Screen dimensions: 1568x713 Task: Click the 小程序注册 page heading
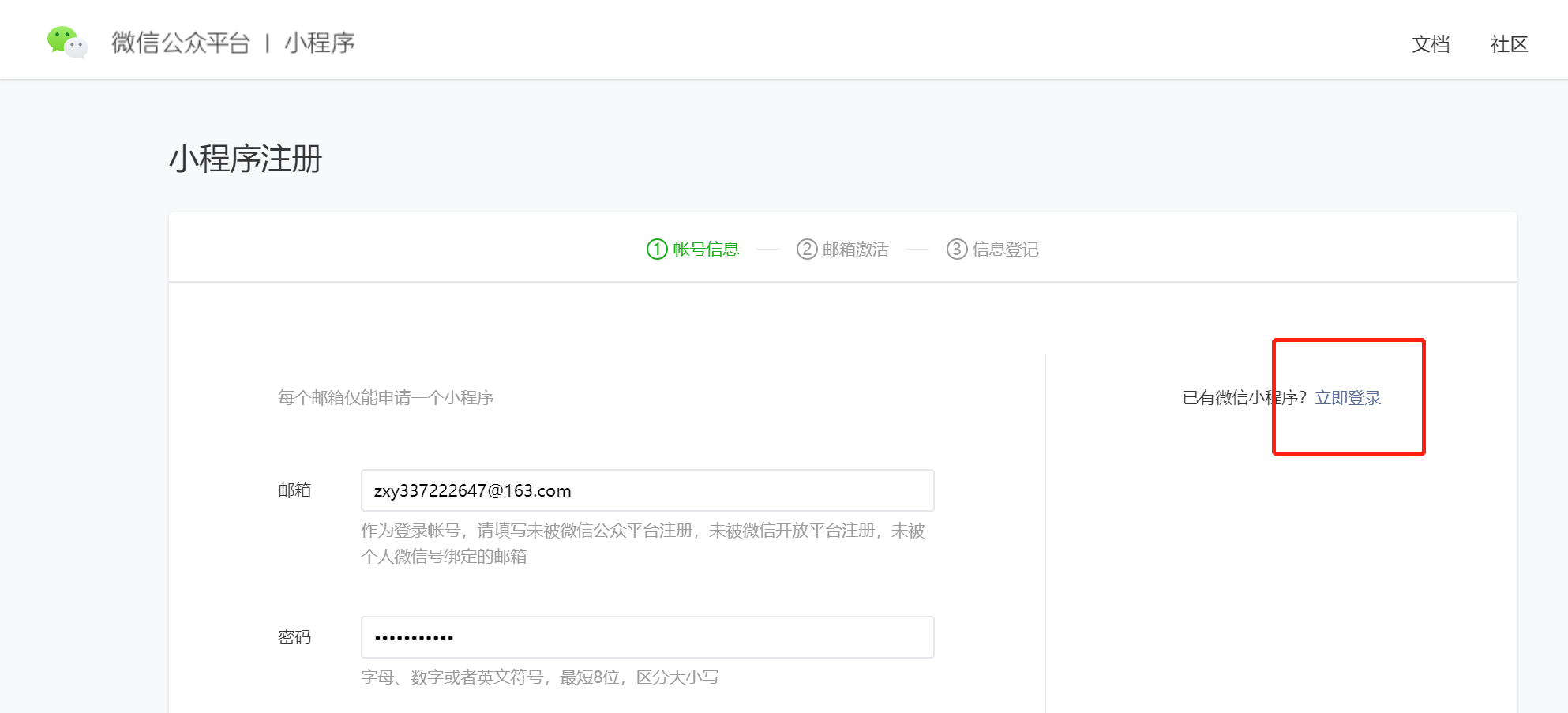(x=246, y=159)
